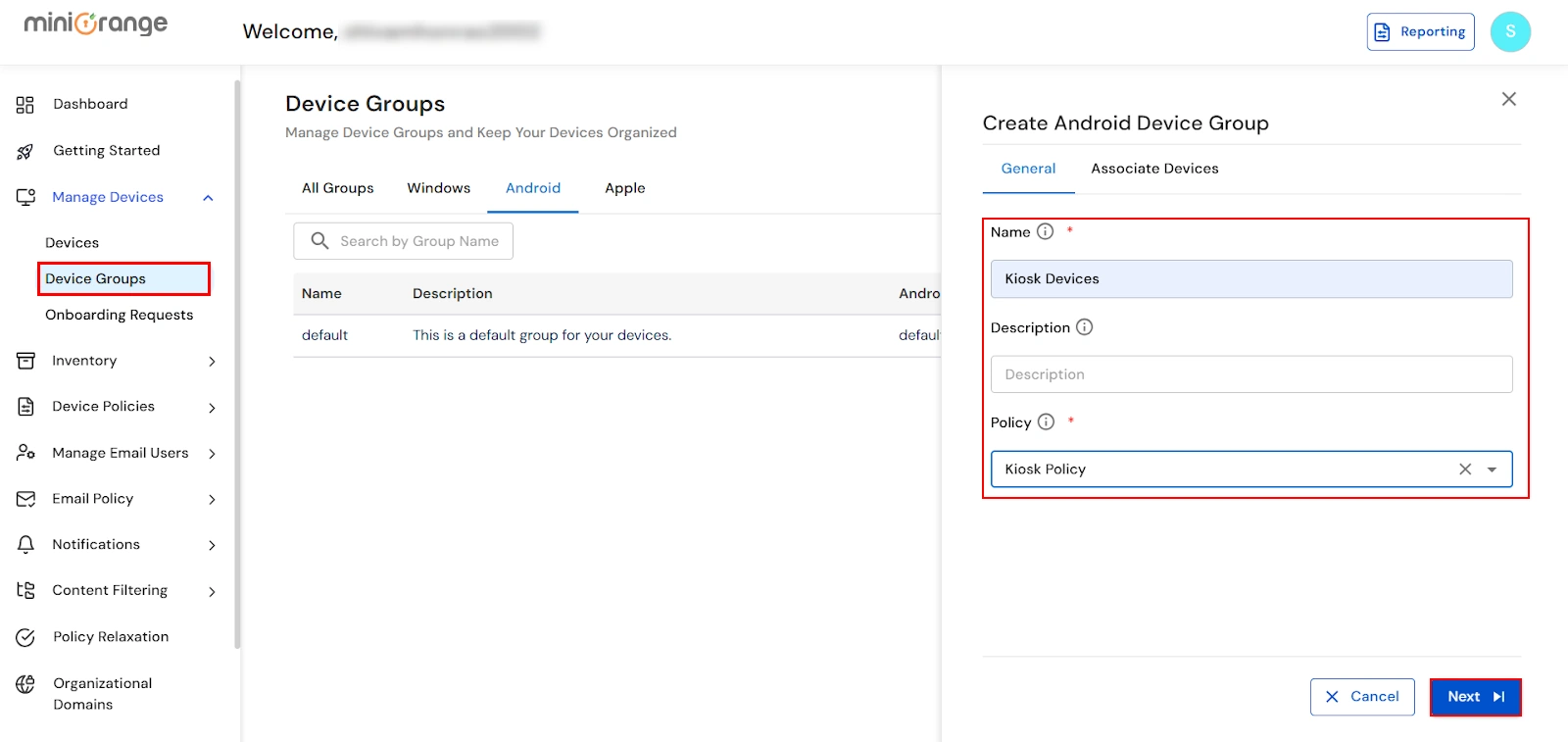Click the info icon beside Description label
The height and width of the screenshot is (742, 1568).
1084,327
